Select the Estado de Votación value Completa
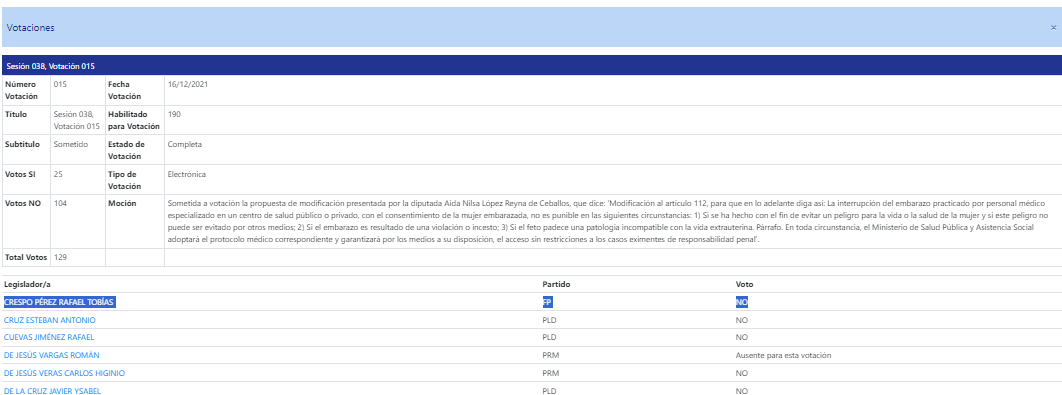1062x395 pixels. click(x=185, y=144)
